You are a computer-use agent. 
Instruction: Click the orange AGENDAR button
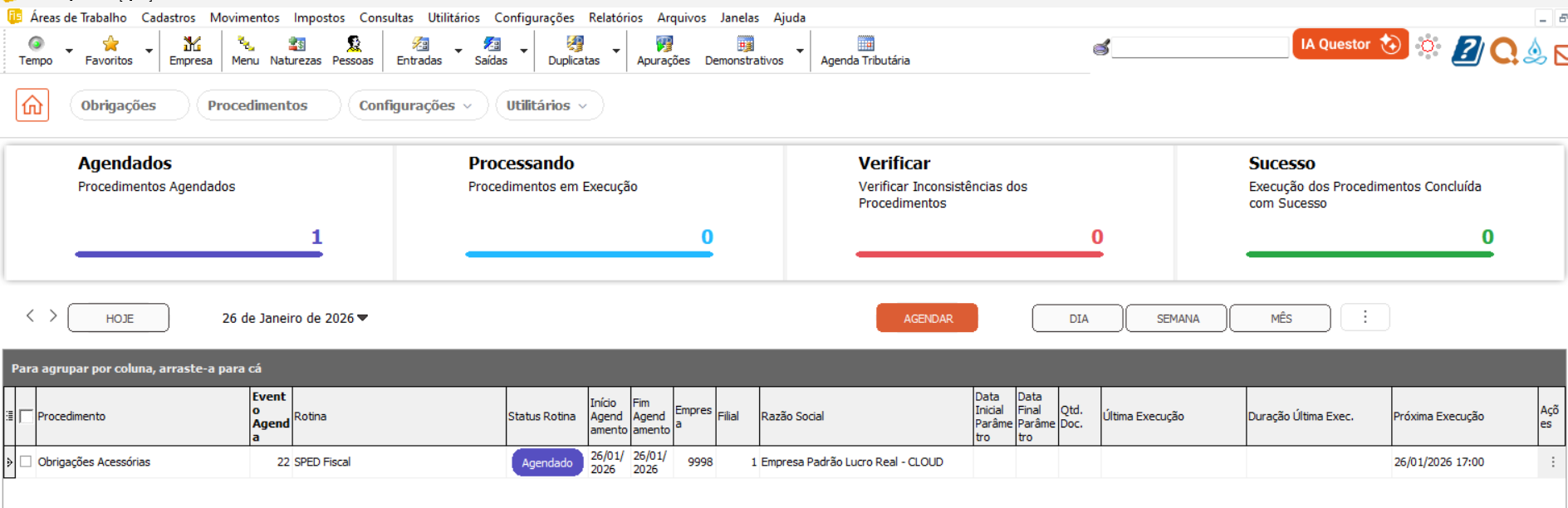pyautogui.click(x=927, y=318)
